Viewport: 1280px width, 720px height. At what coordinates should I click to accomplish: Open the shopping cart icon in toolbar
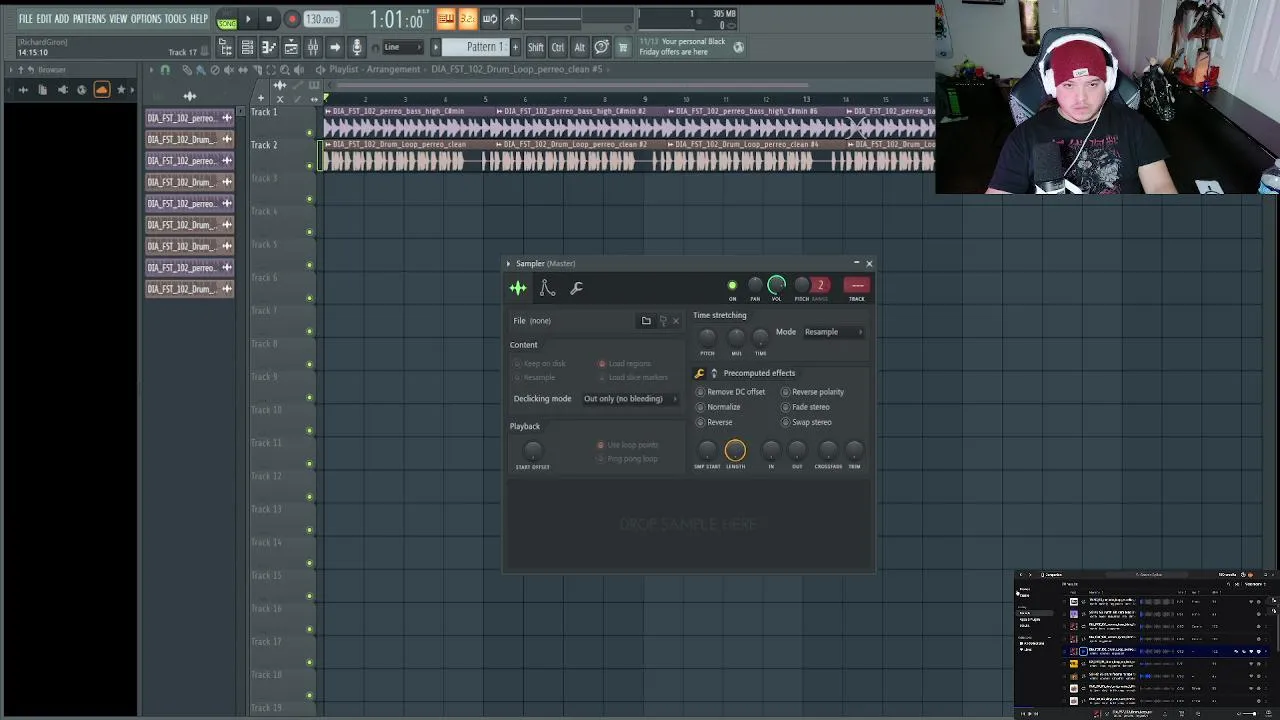(623, 47)
